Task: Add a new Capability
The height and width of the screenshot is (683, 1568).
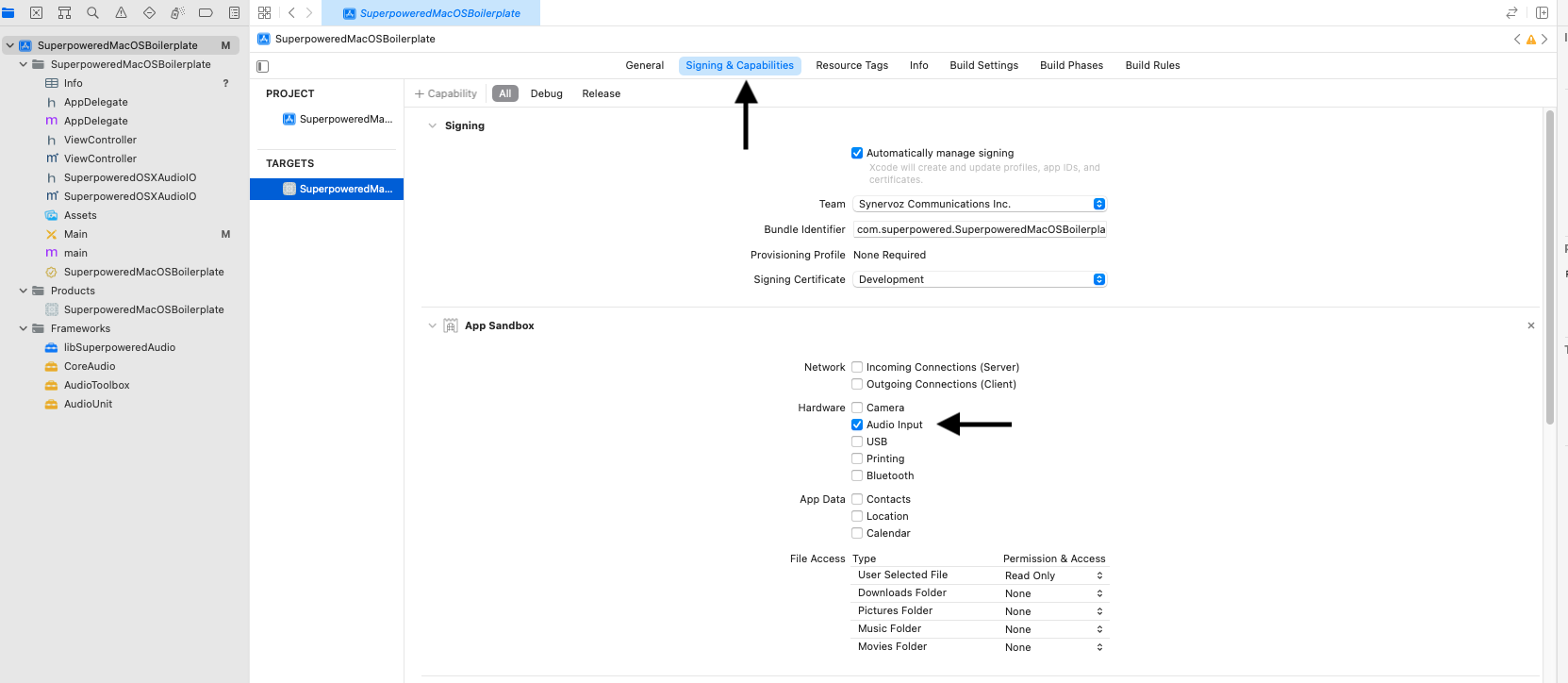Action: pos(446,93)
